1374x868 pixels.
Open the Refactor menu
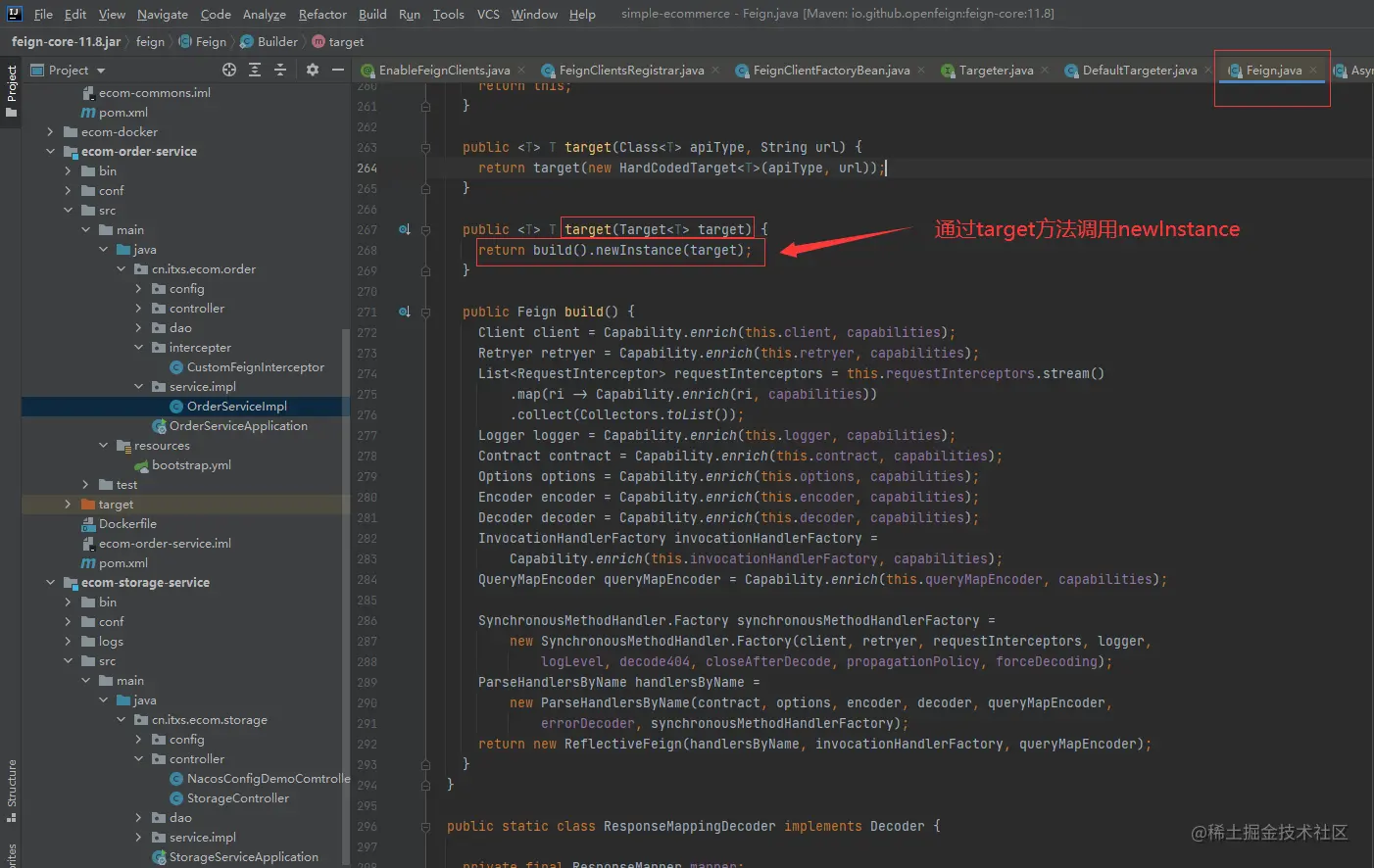(x=322, y=14)
